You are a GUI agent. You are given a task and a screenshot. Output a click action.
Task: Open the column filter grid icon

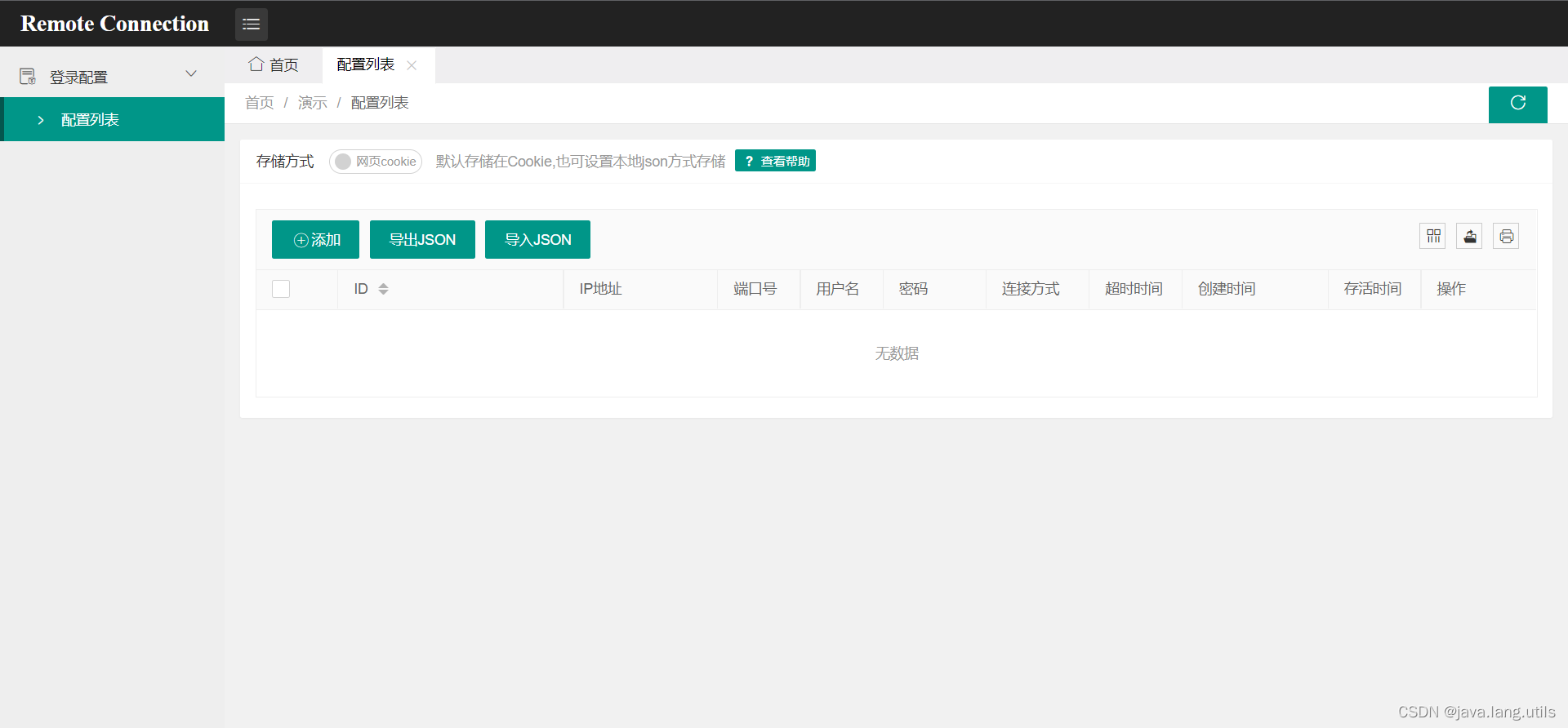click(x=1432, y=237)
